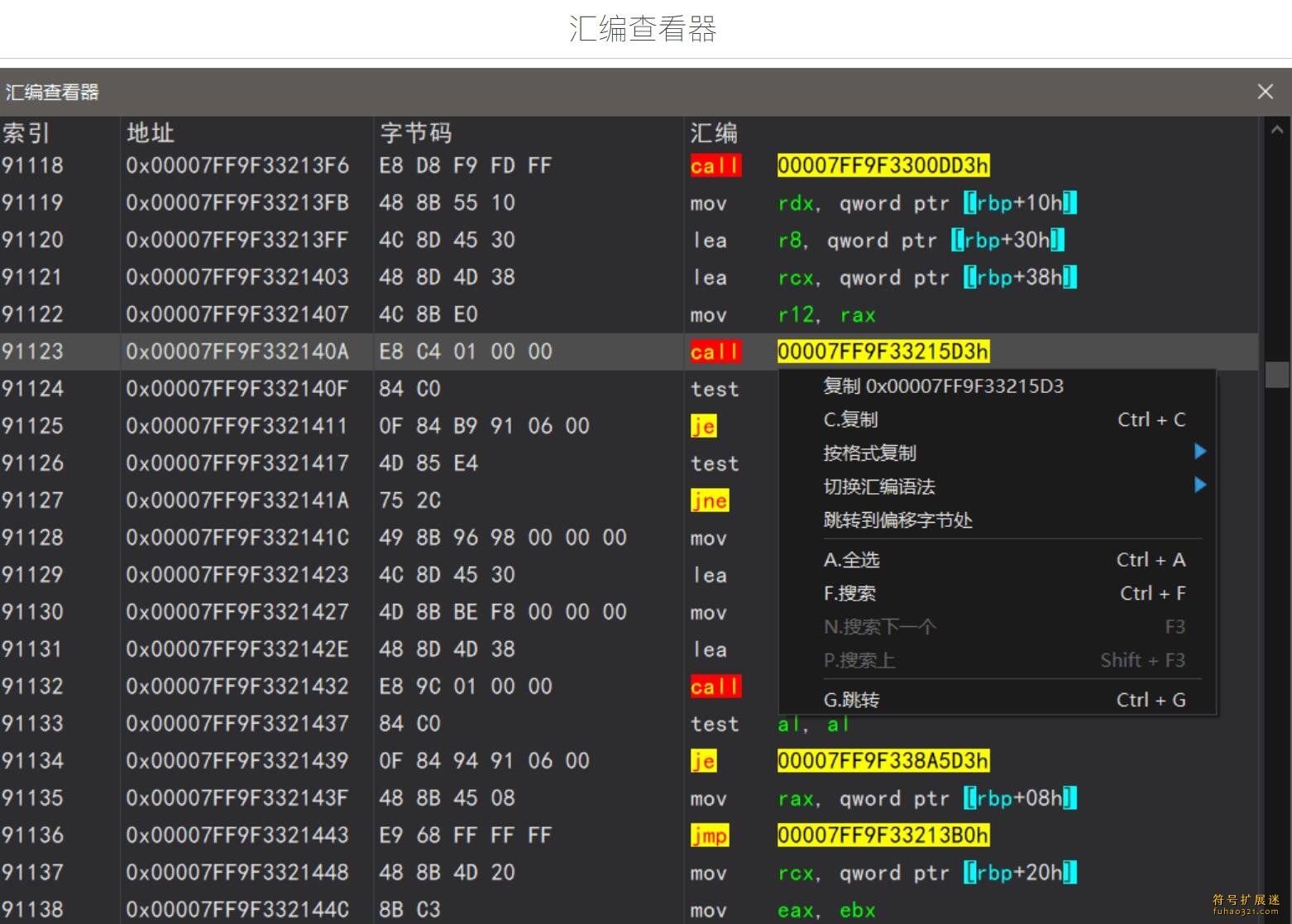Expand the 切换汇编语法 submenu arrow

click(x=1200, y=485)
